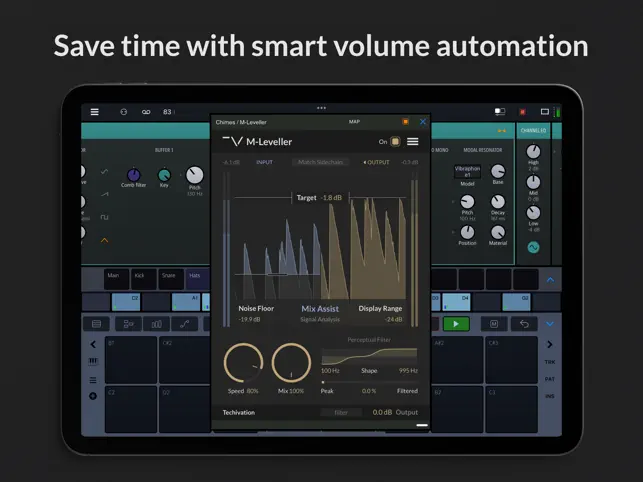Click the Target level -1.8 dB value
This screenshot has width=643, height=482.
click(332, 198)
